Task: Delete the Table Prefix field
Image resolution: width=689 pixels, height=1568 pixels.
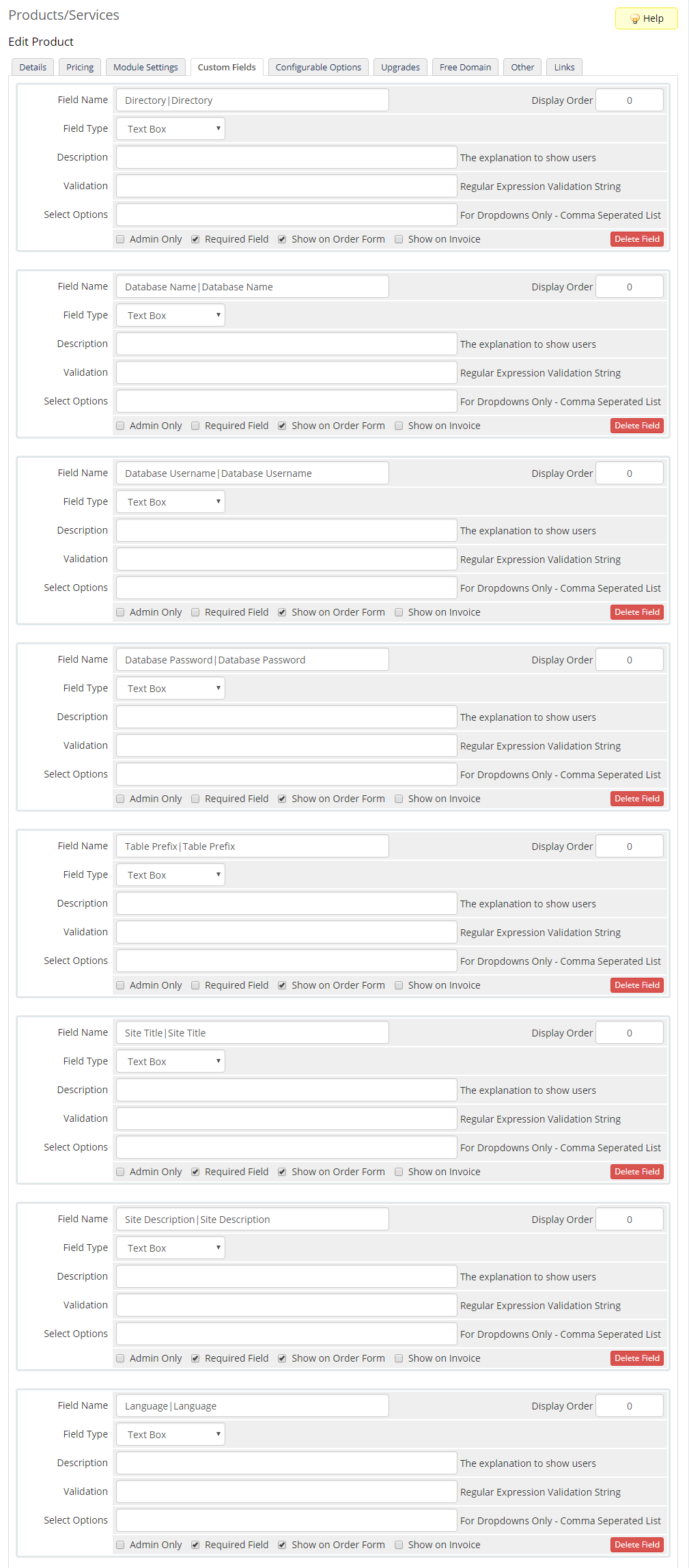Action: [636, 985]
